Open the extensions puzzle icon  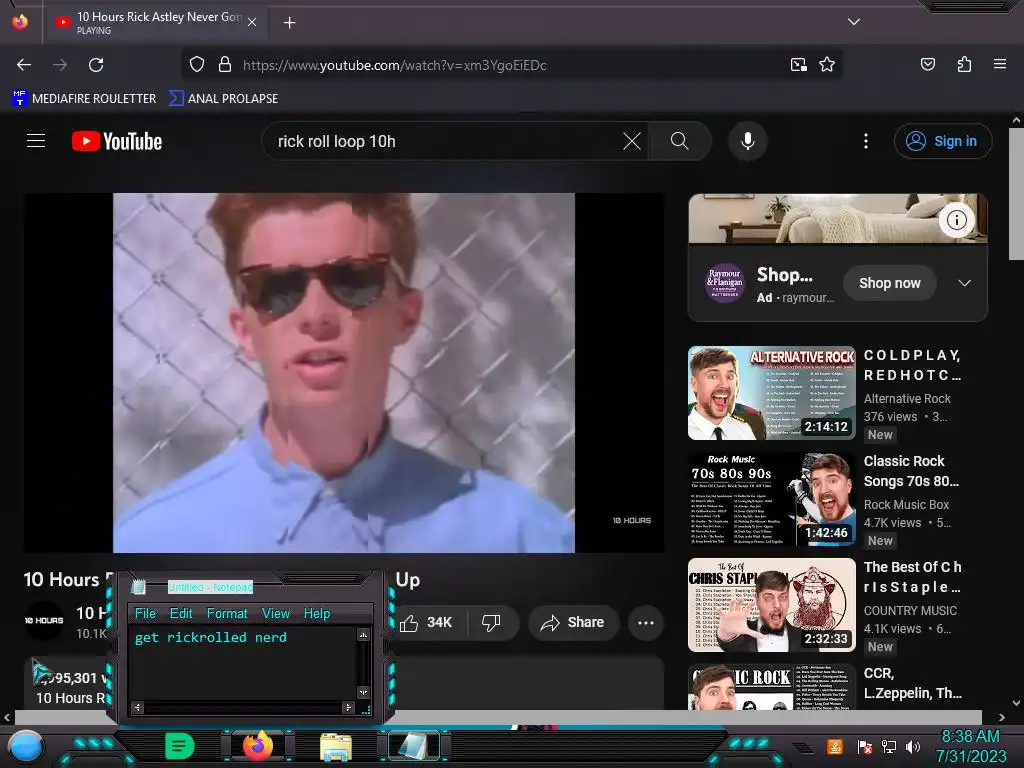[964, 64]
